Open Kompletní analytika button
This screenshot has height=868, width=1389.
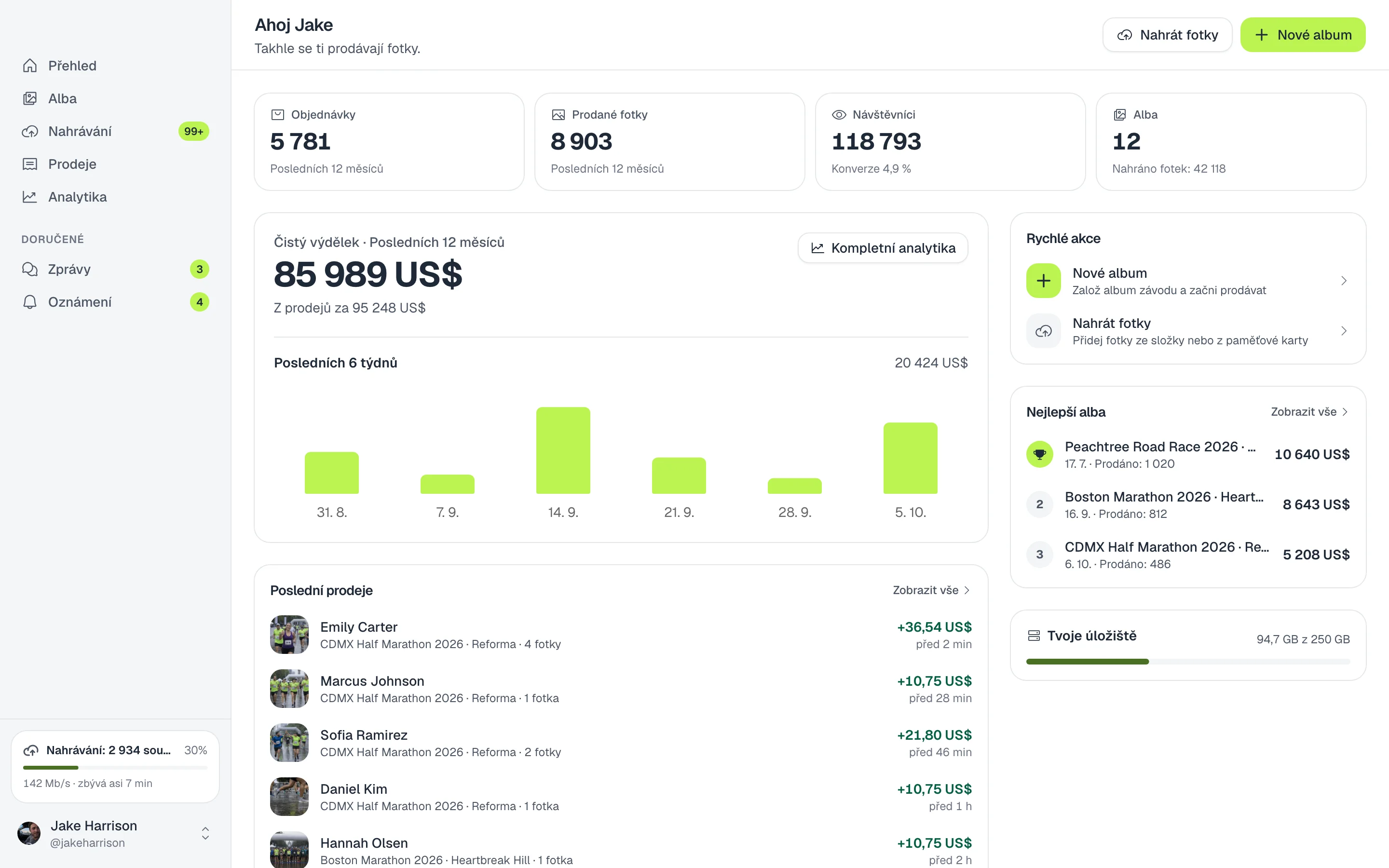tap(883, 248)
